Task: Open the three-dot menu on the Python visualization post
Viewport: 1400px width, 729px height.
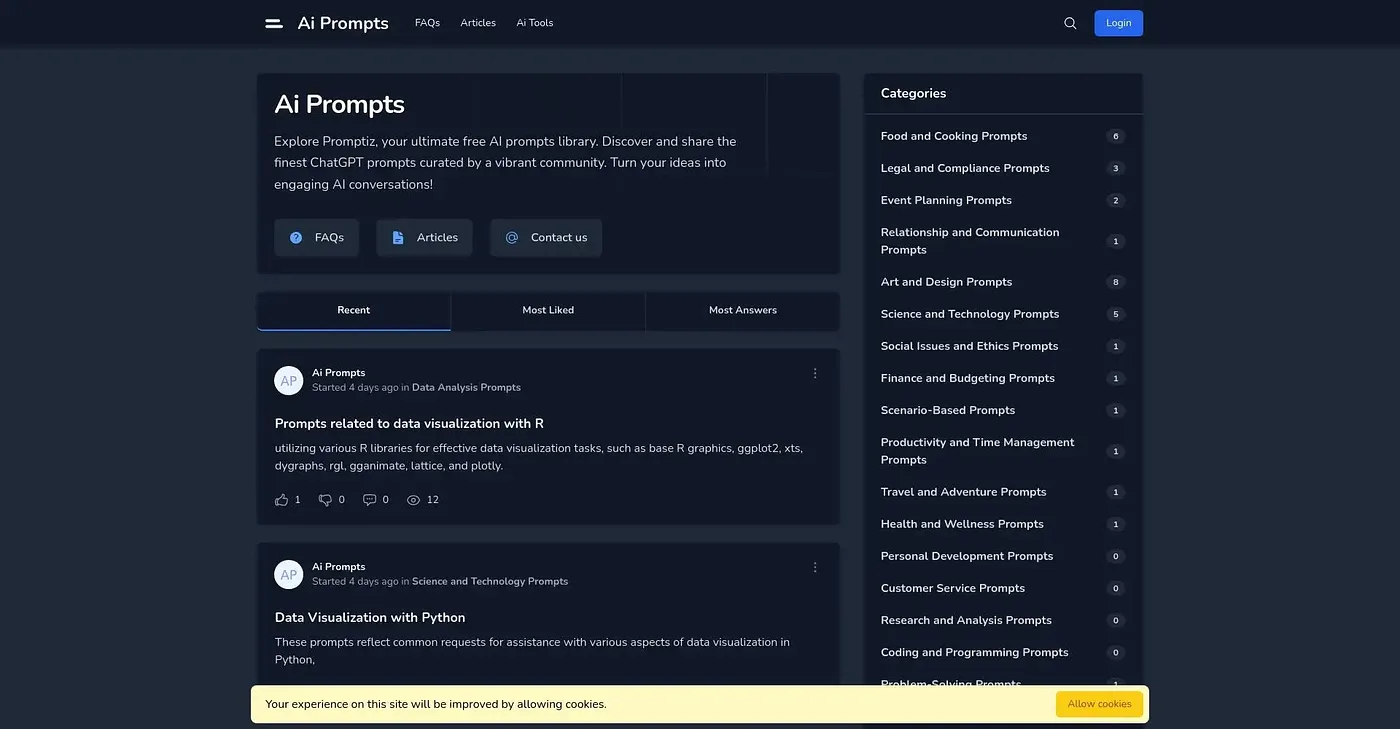Action: pos(815,567)
